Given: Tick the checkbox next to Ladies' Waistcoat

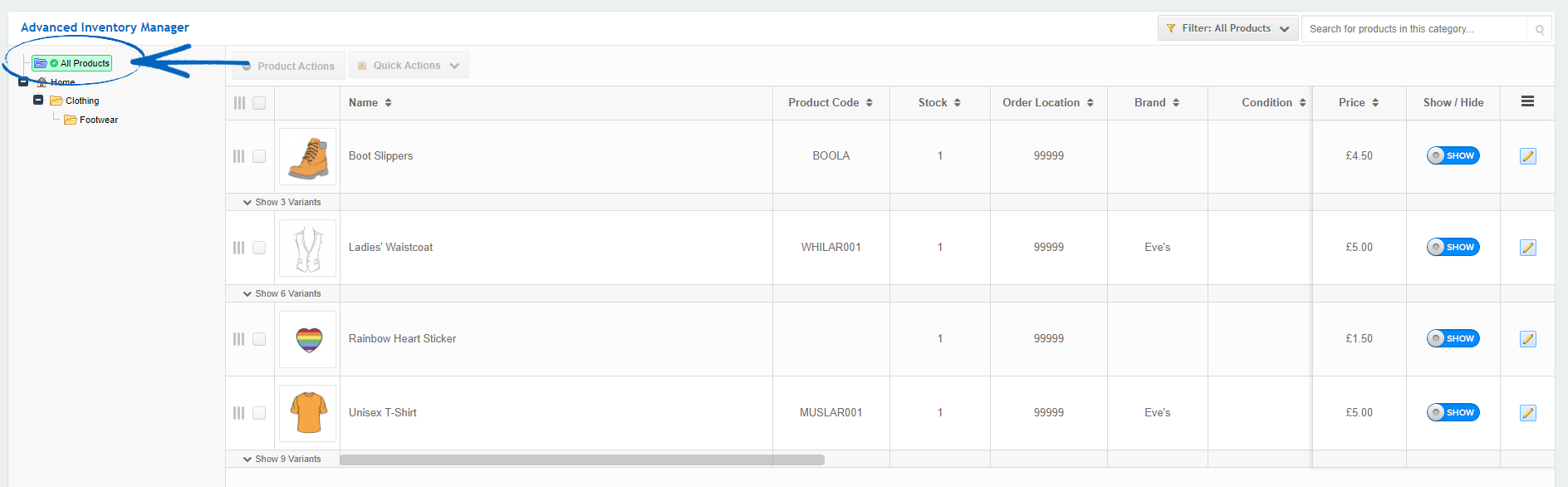Looking at the screenshot, I should tap(258, 247).
